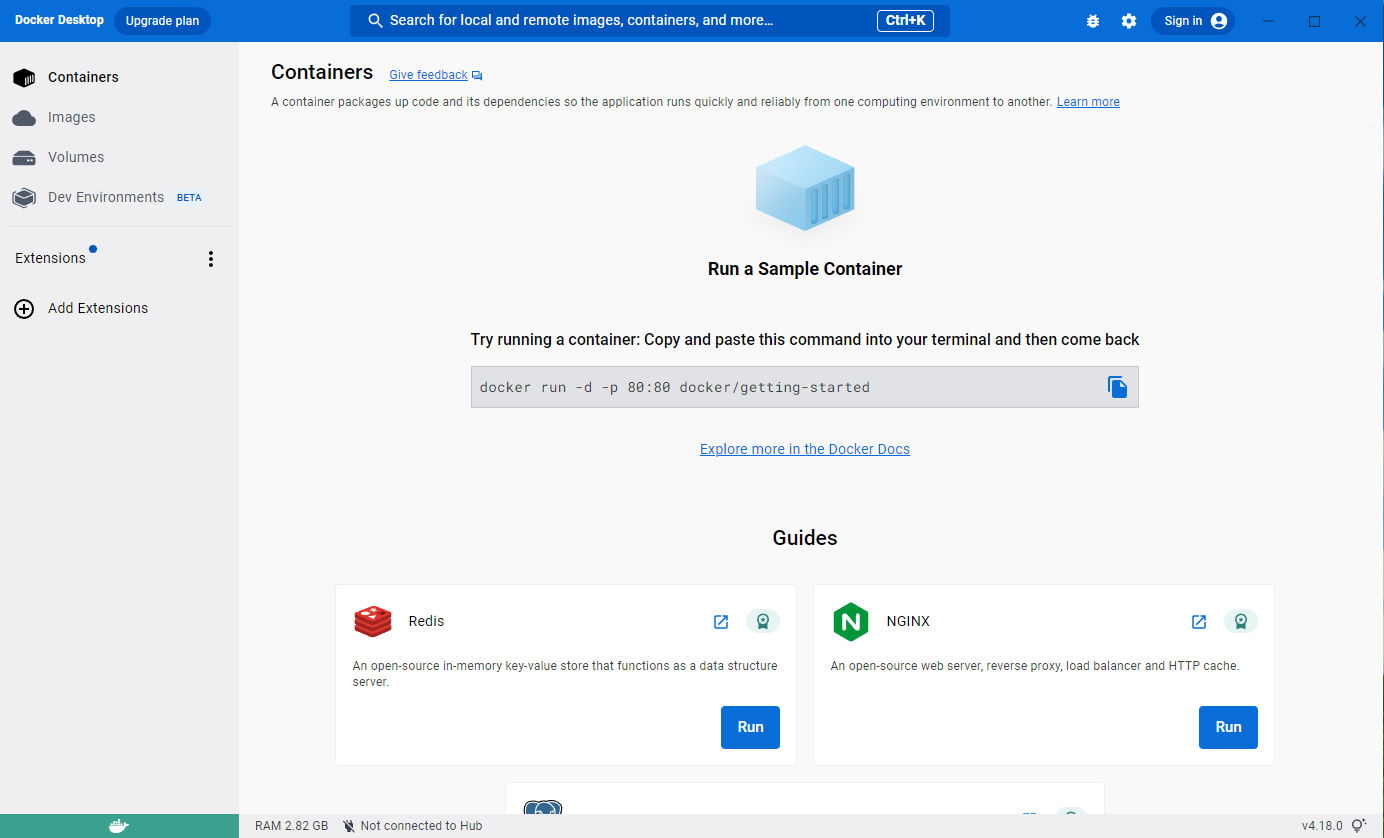
Task: Close the Docker Desktop window
Action: pyautogui.click(x=1360, y=21)
